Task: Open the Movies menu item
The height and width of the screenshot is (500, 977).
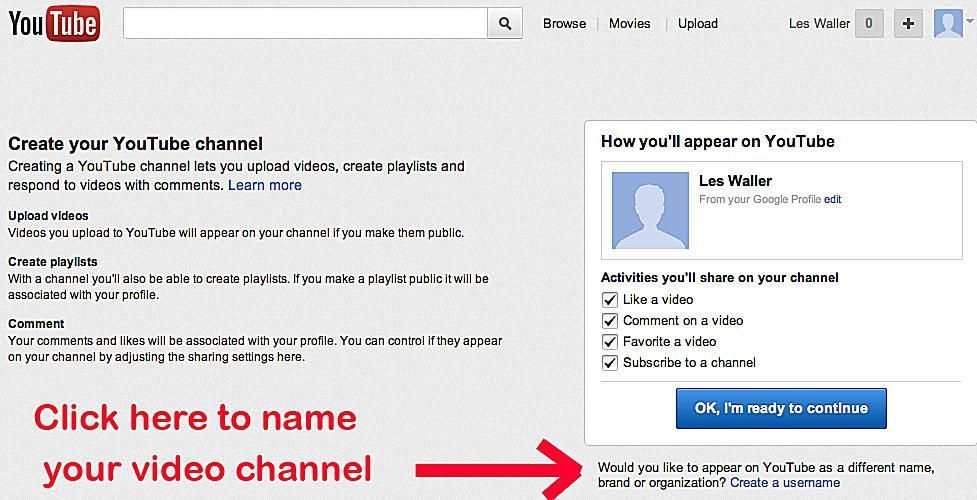Action: click(629, 24)
